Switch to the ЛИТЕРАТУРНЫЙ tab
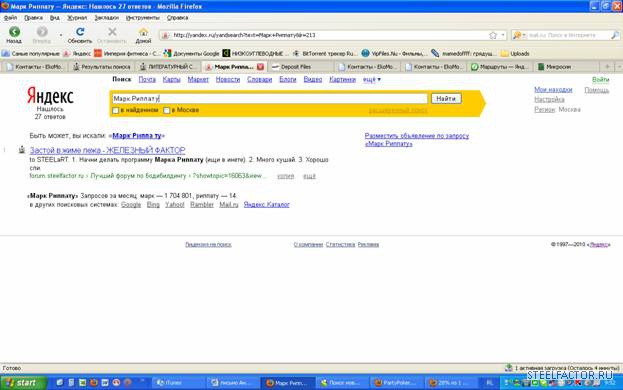623x390 pixels. click(168, 67)
